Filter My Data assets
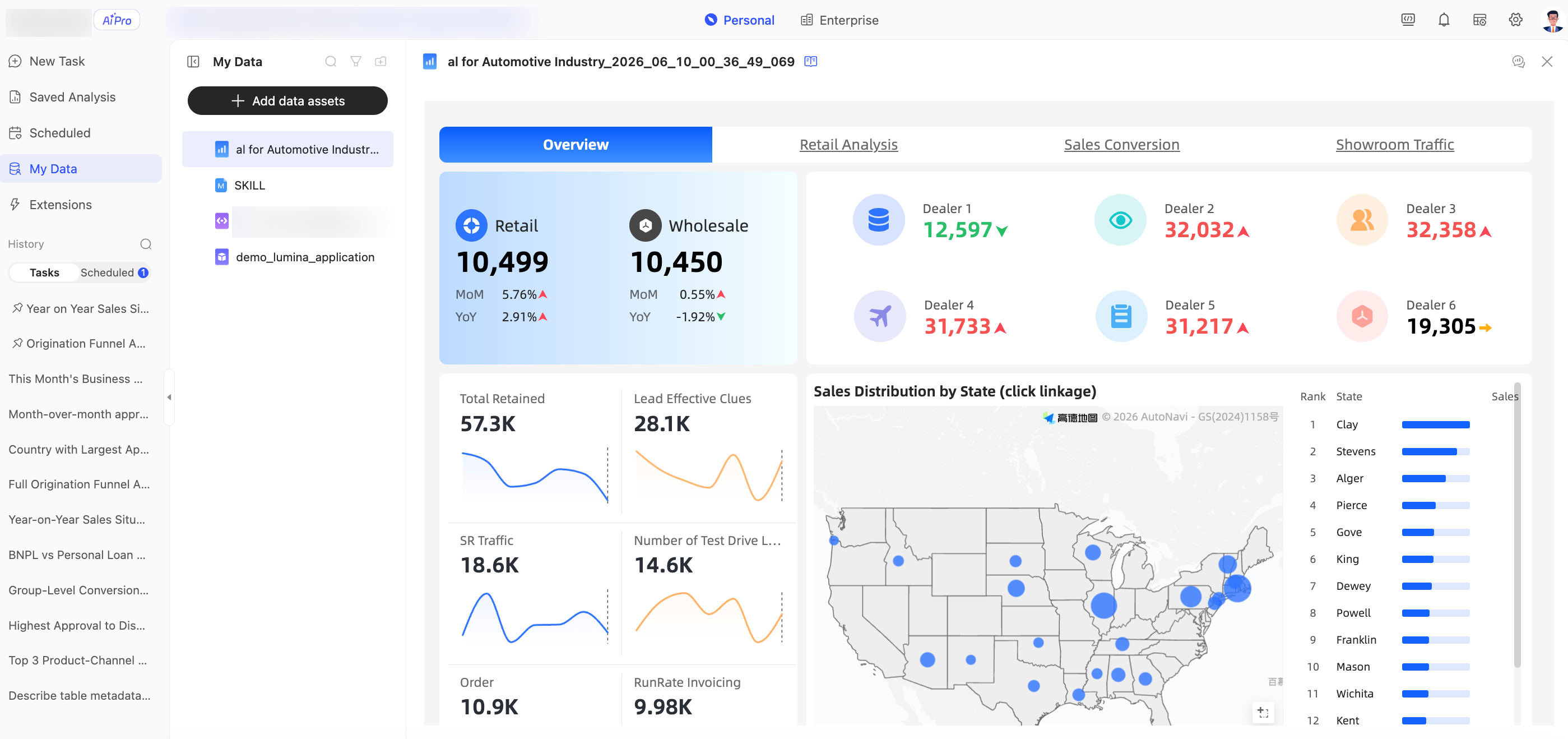Image resolution: width=1568 pixels, height=739 pixels. click(x=356, y=62)
